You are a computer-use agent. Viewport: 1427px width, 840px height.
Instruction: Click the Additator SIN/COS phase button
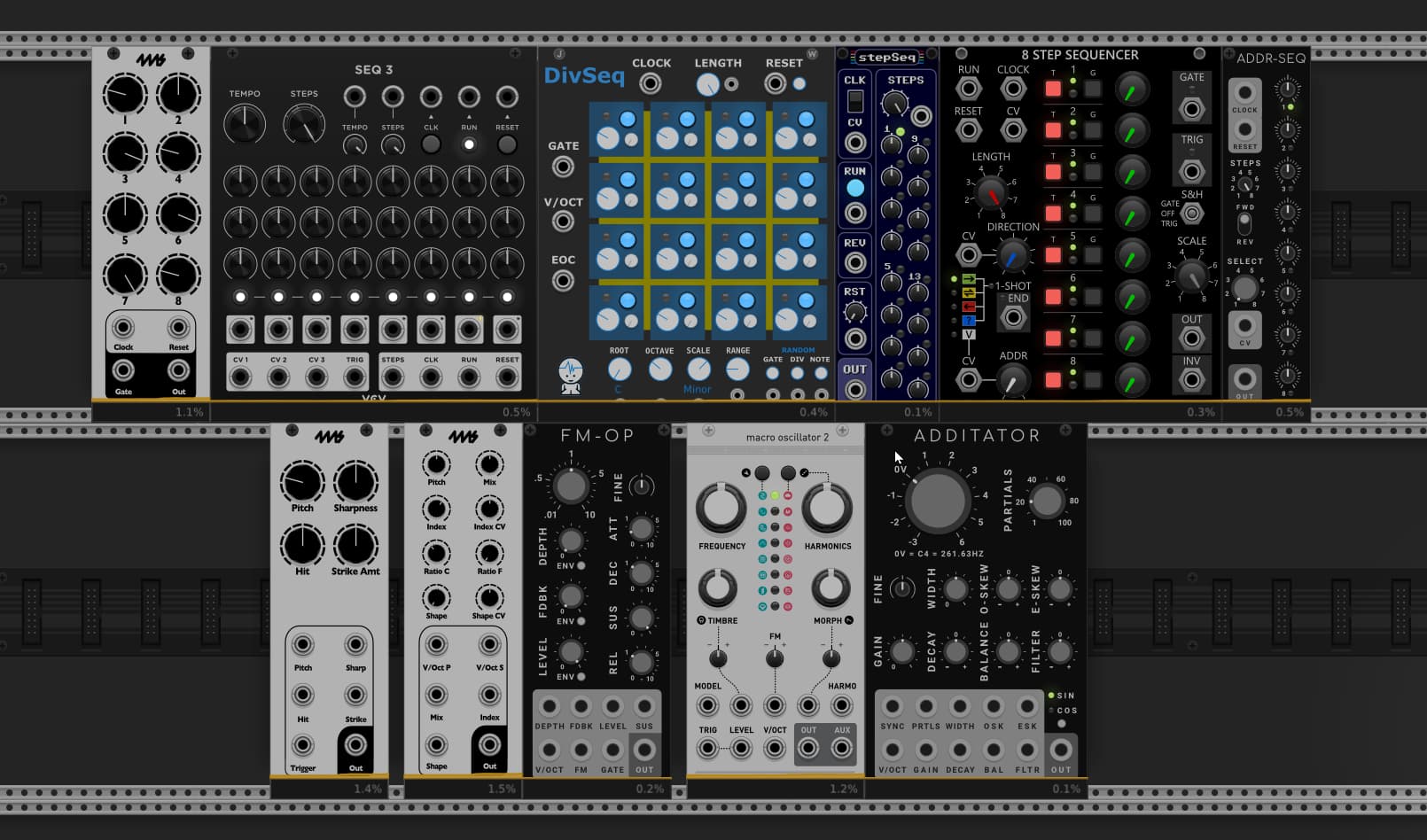pyautogui.click(x=1061, y=724)
